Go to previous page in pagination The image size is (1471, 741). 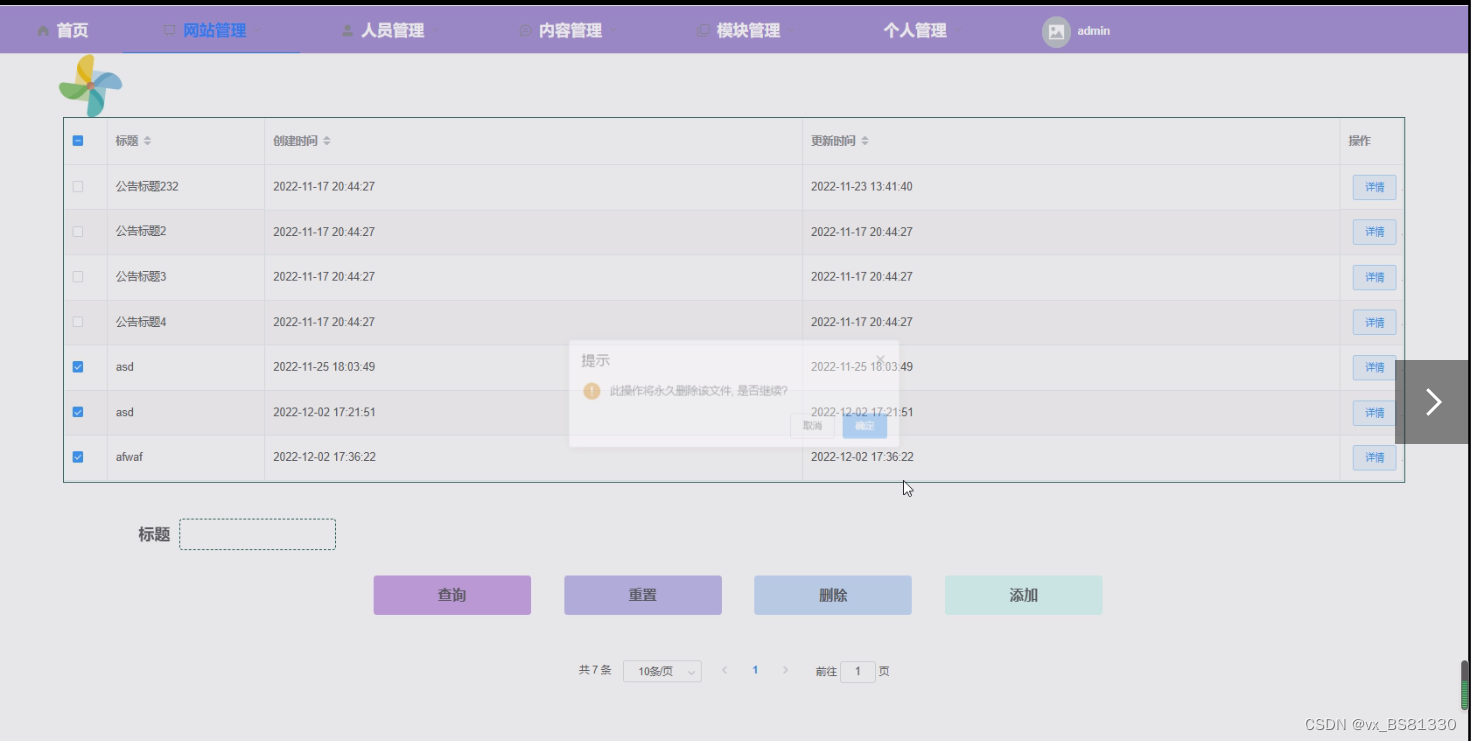pyautogui.click(x=724, y=670)
